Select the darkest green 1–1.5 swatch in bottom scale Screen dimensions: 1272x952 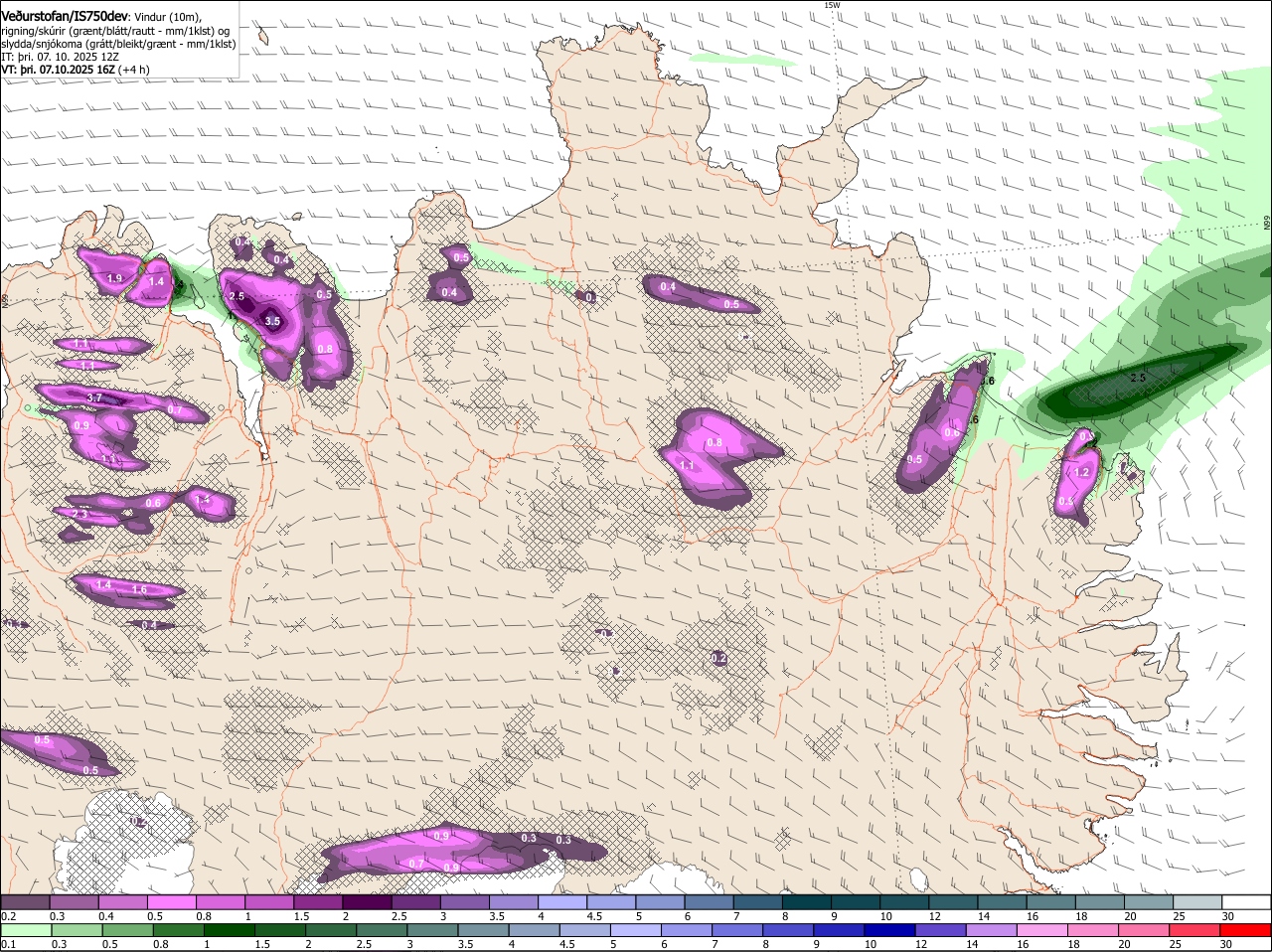[231, 930]
